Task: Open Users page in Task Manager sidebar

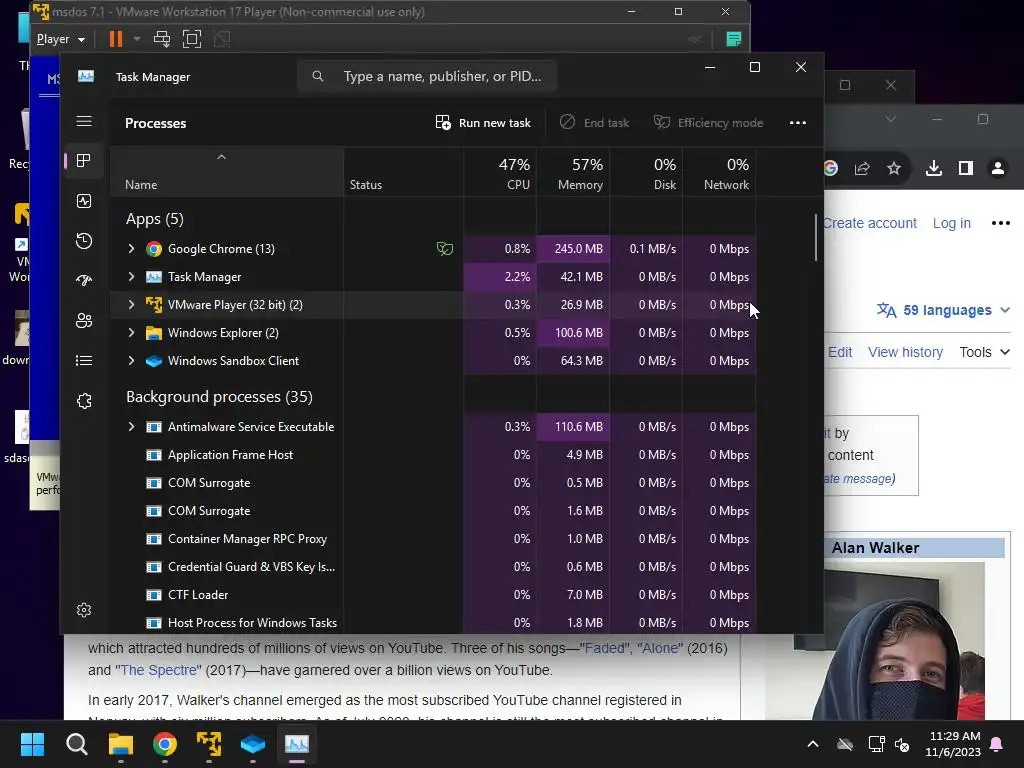Action: coord(84,321)
